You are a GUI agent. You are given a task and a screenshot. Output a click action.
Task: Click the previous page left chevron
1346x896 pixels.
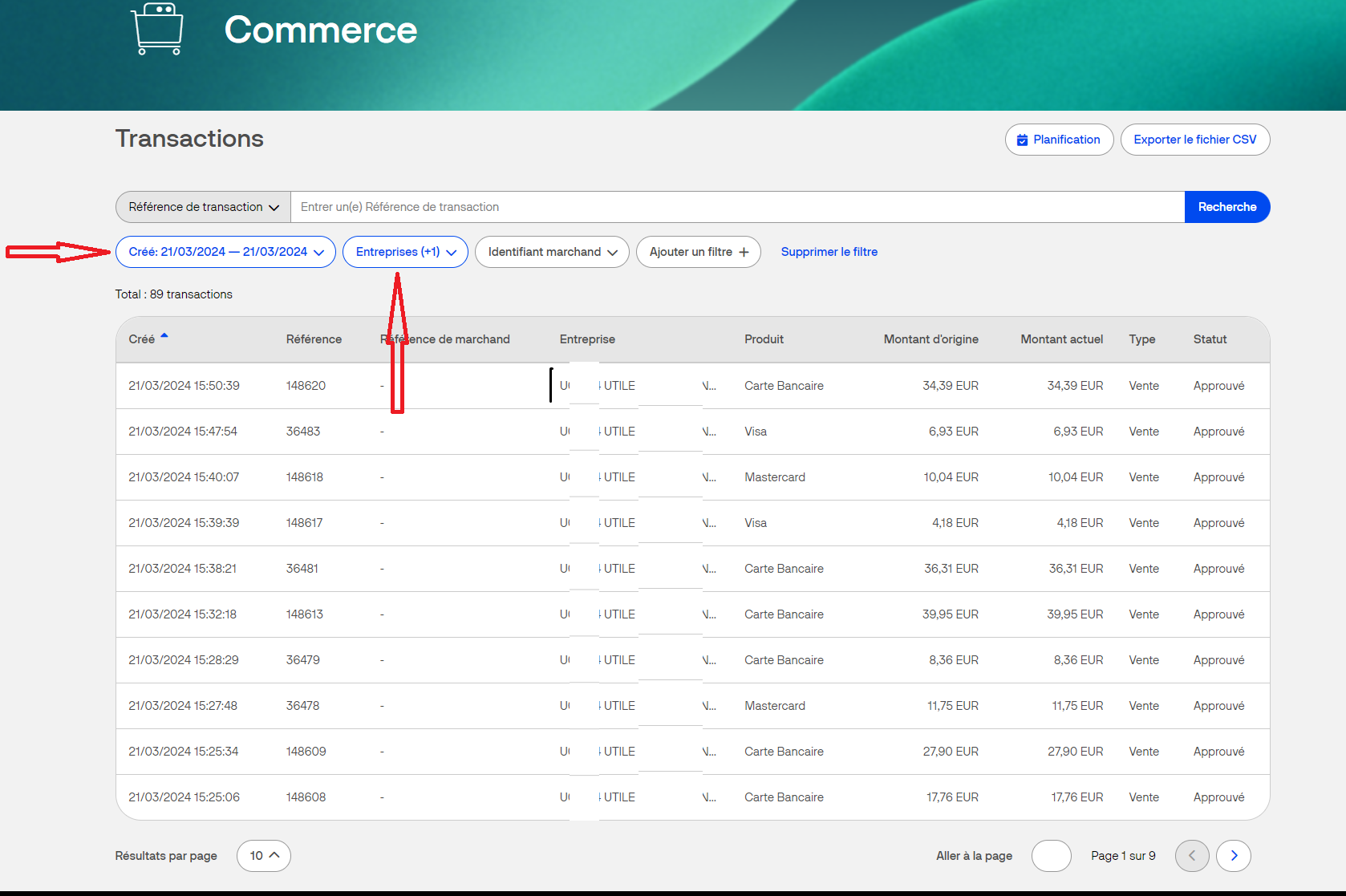tap(1192, 856)
